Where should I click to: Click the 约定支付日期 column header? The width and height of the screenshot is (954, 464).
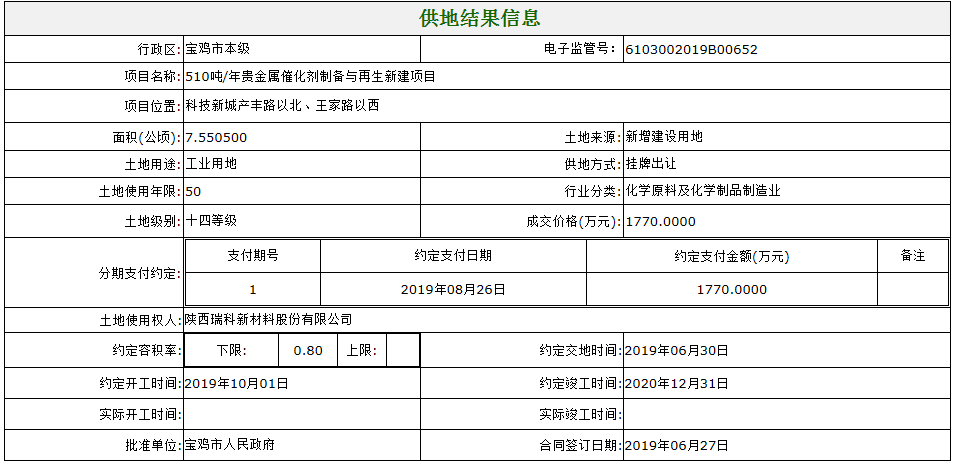click(453, 256)
